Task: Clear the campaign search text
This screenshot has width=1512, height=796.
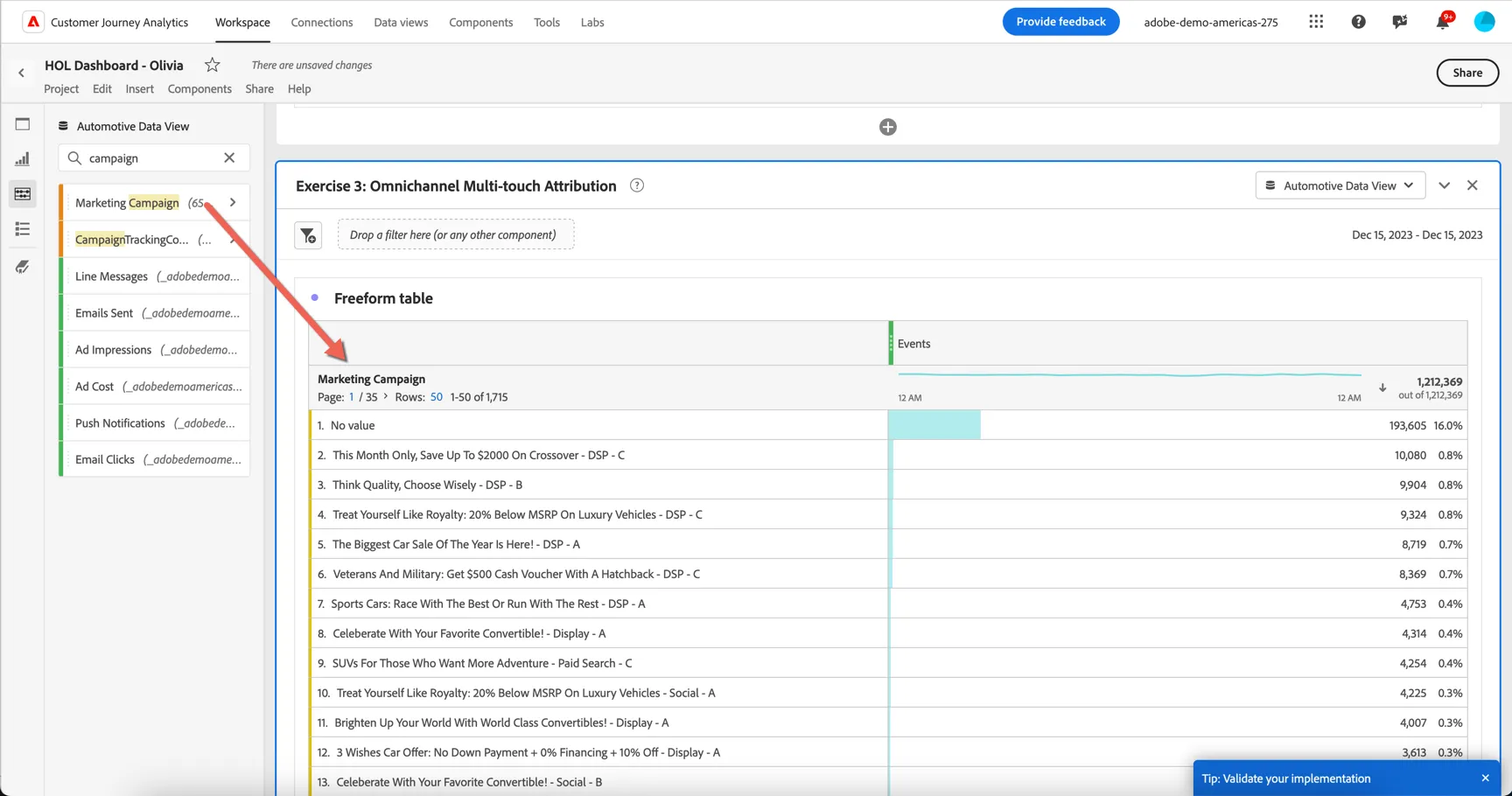Action: (x=229, y=157)
